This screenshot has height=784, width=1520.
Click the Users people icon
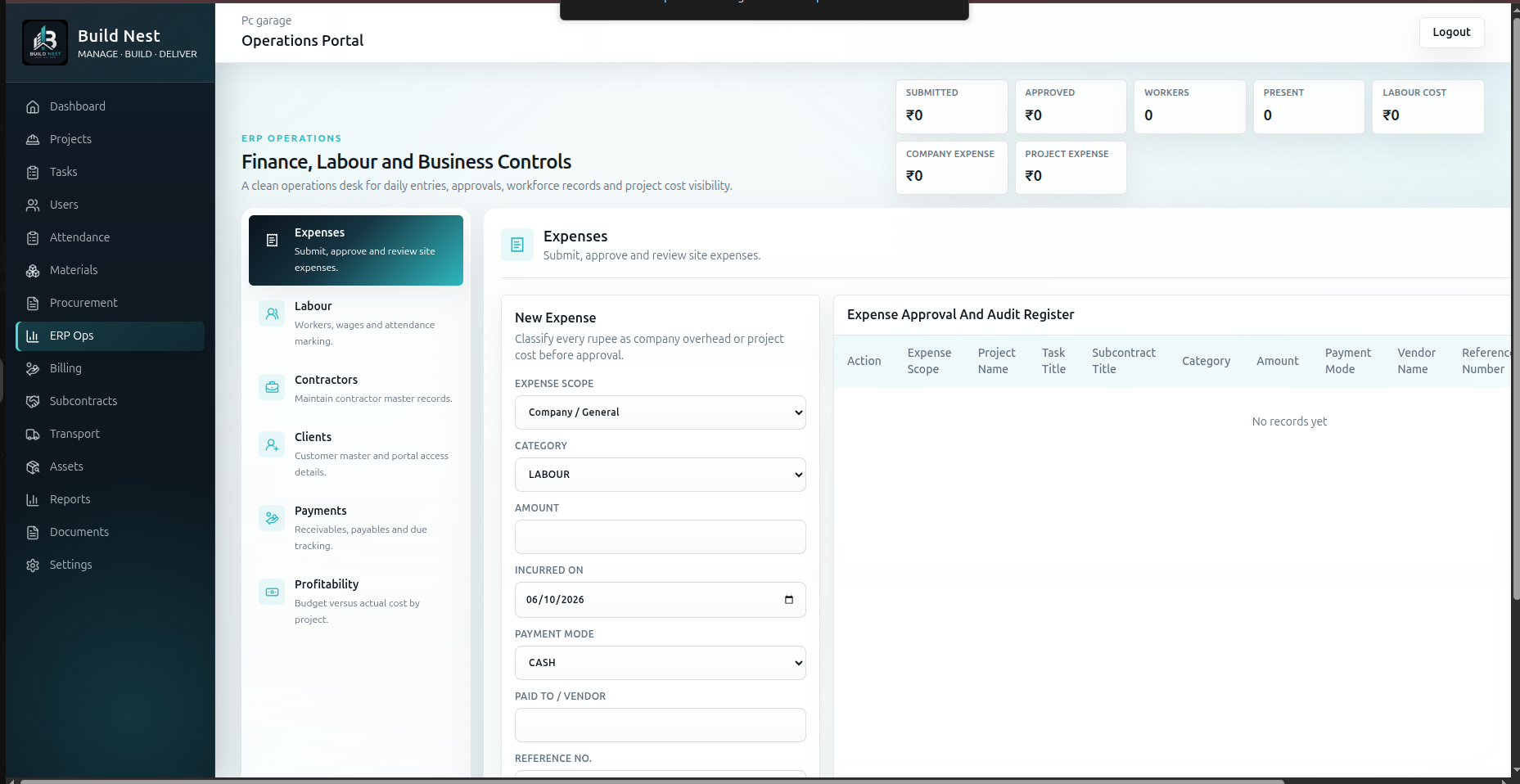(x=33, y=205)
